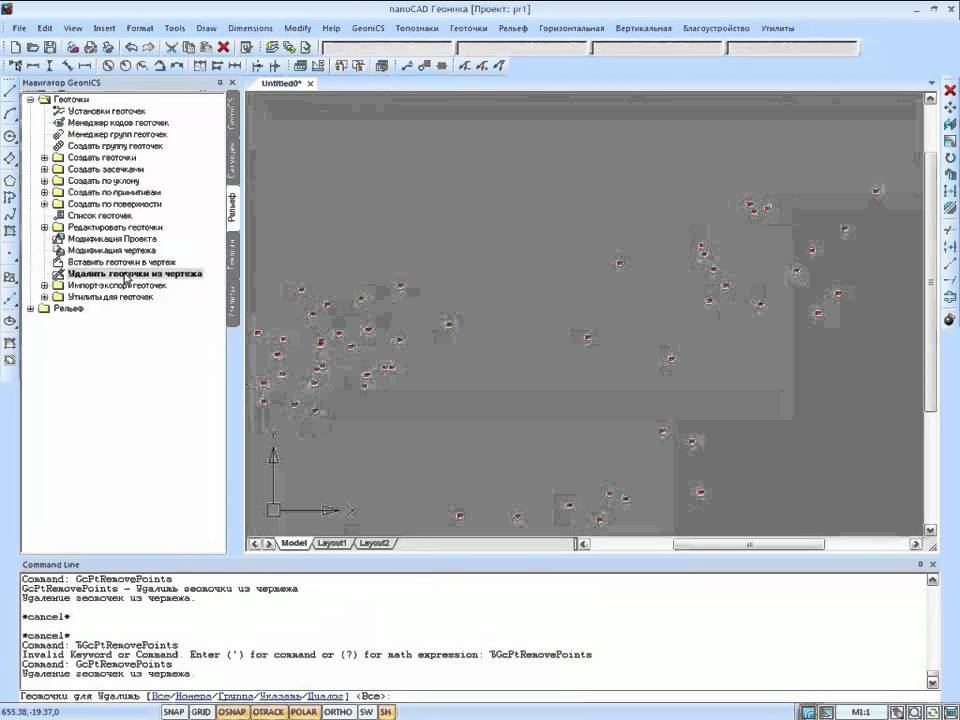Screen dimensions: 960x720
Task: Select the Arc draw tool
Action: pyautogui.click(x=10, y=114)
